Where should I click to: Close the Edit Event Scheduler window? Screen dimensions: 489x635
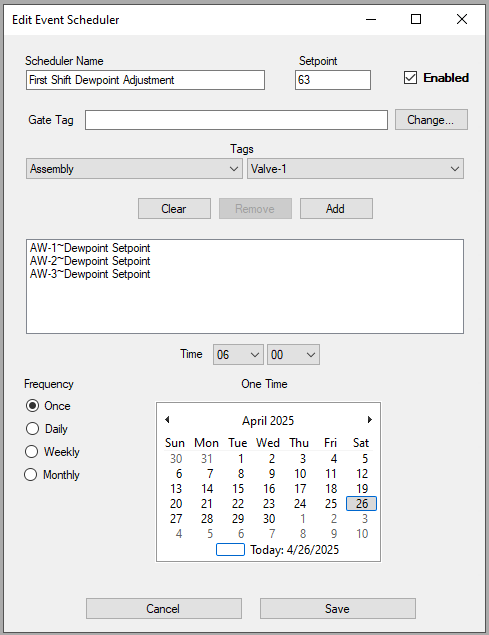pyautogui.click(x=462, y=19)
